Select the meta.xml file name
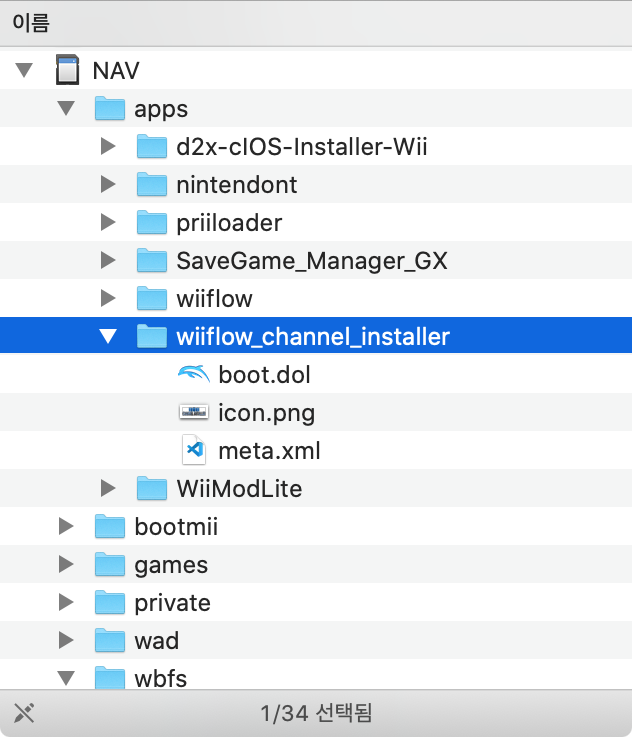The image size is (632, 737). click(x=269, y=451)
